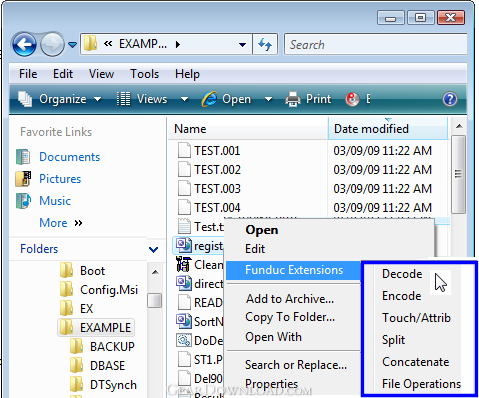This screenshot has height=398, width=479.
Task: Sort by the Name column header
Action: click(247, 129)
